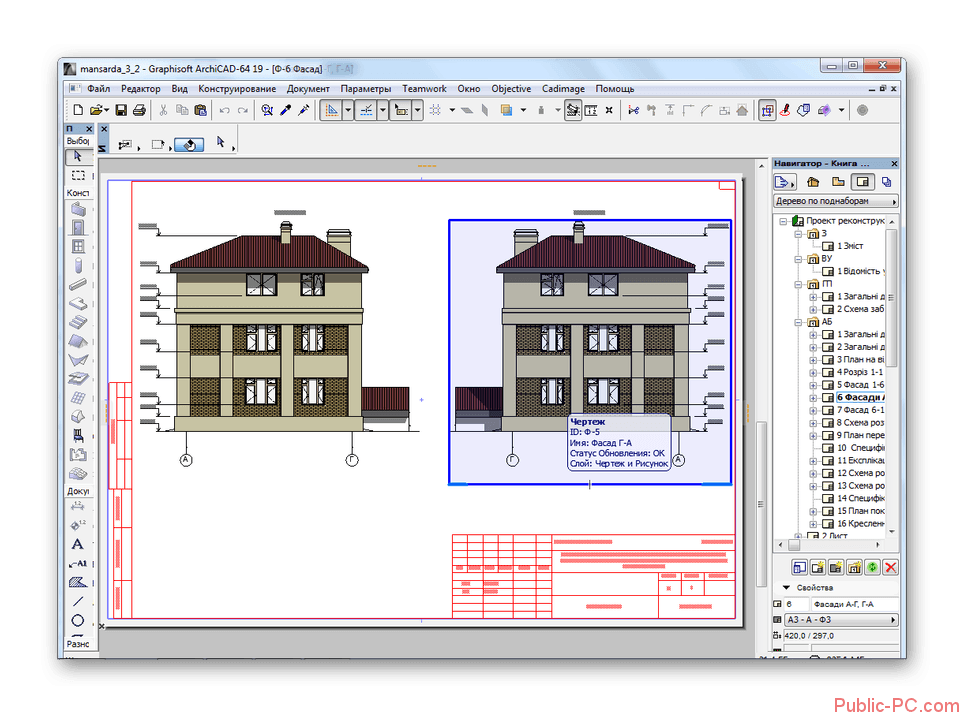The height and width of the screenshot is (717, 964).
Task: Click the Save icon in the toolbar
Action: [x=121, y=110]
